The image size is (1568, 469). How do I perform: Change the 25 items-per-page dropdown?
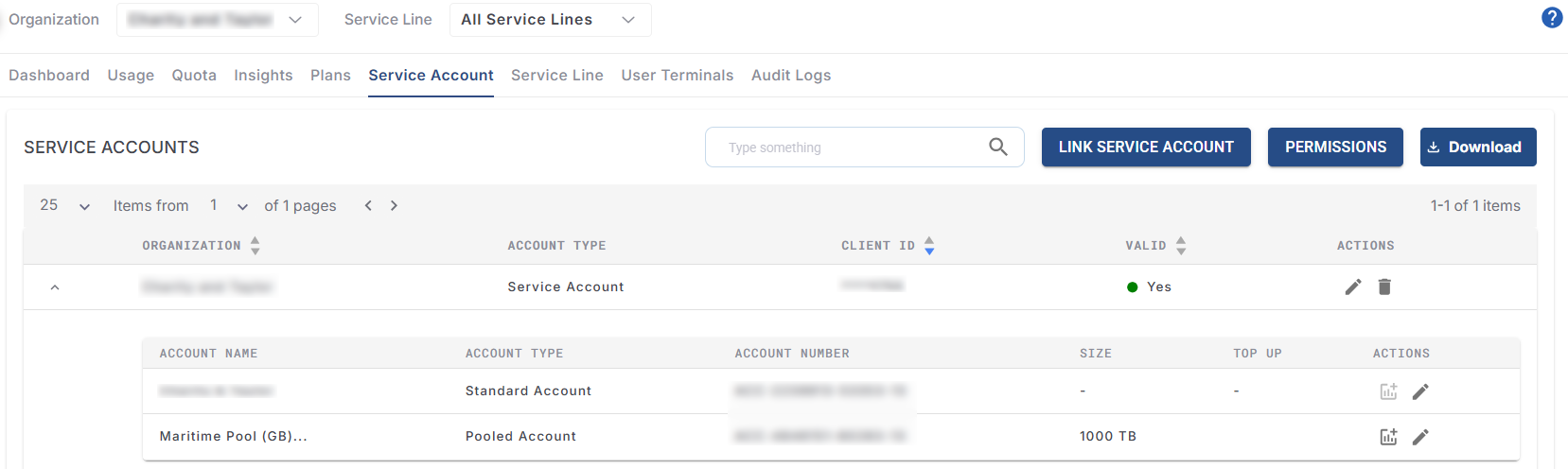click(65, 206)
